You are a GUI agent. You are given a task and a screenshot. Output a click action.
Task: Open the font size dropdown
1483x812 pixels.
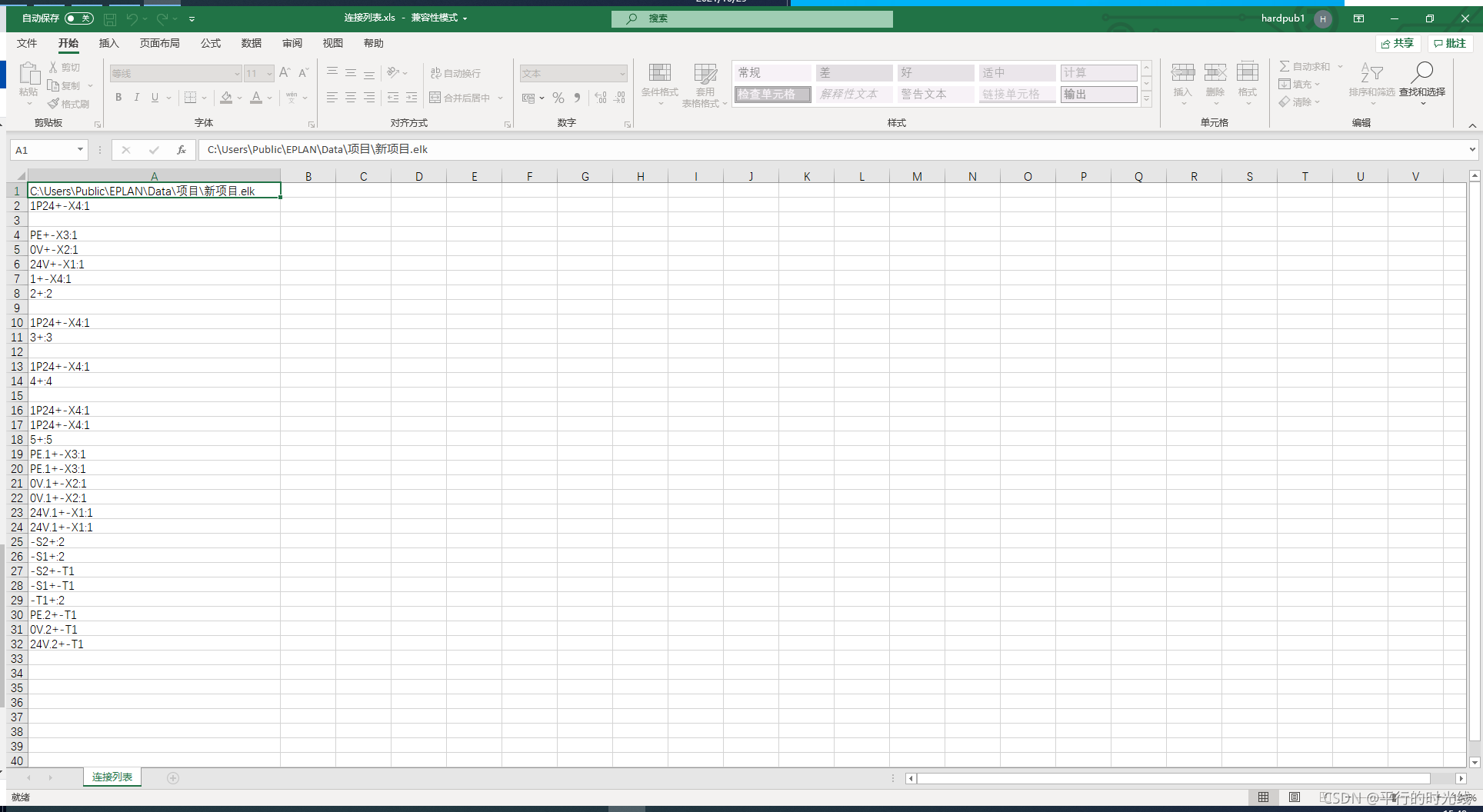(x=269, y=74)
